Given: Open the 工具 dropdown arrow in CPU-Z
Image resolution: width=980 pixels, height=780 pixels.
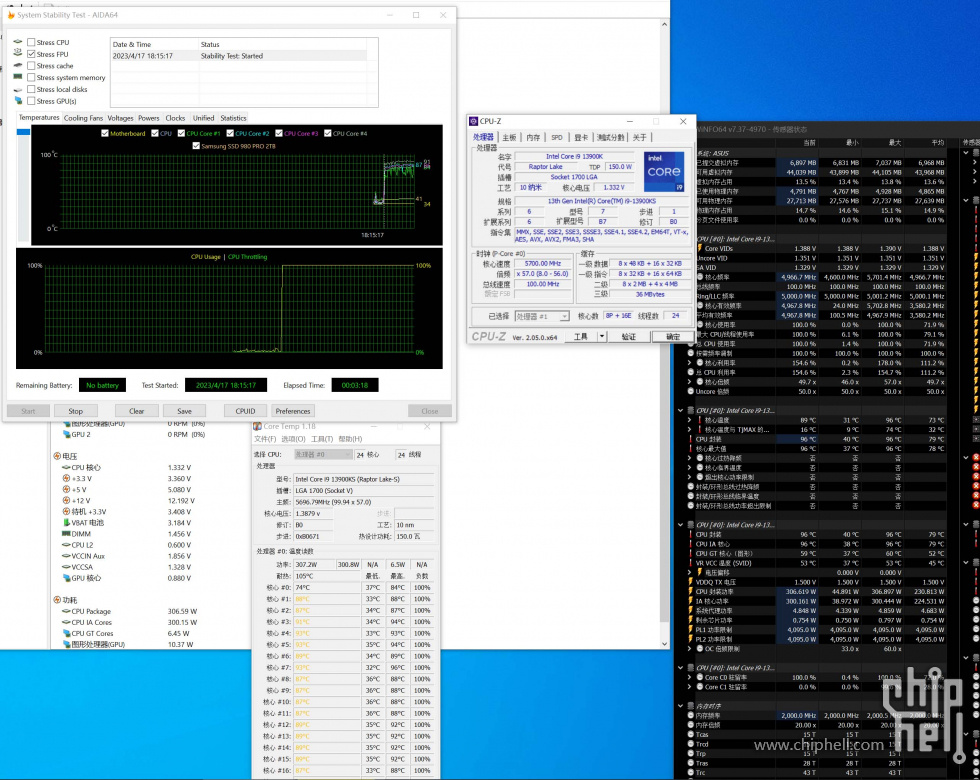Looking at the screenshot, I should click(602, 336).
